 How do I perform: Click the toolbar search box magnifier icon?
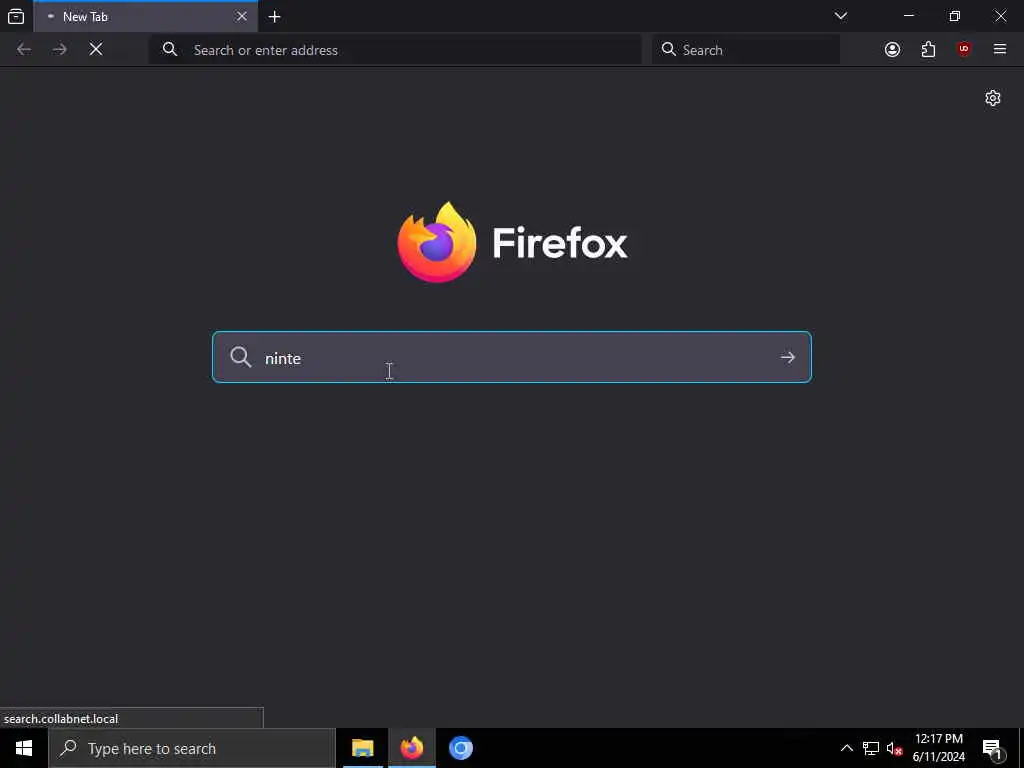668,50
